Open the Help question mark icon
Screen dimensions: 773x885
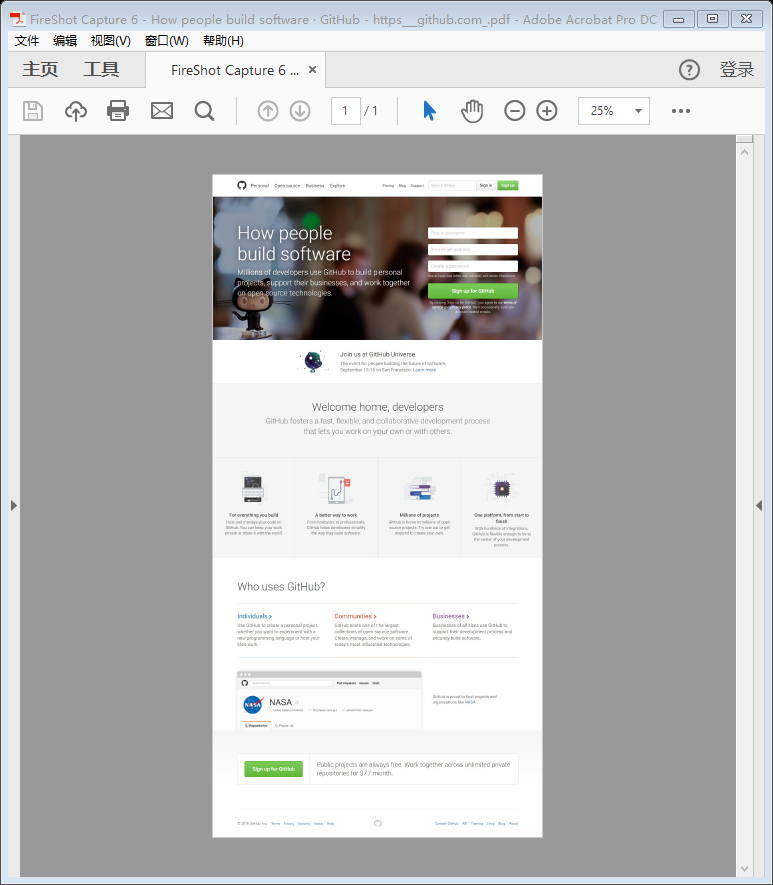[x=689, y=70]
